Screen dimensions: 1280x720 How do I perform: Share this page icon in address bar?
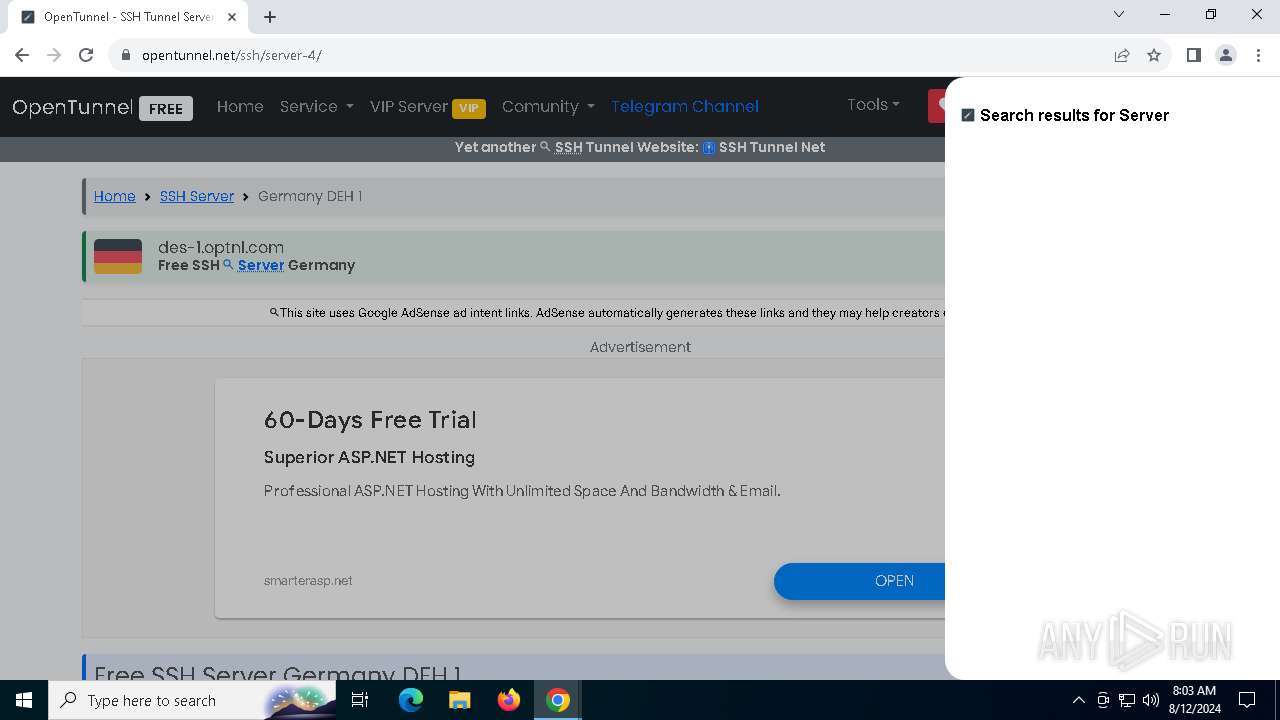click(x=1122, y=55)
